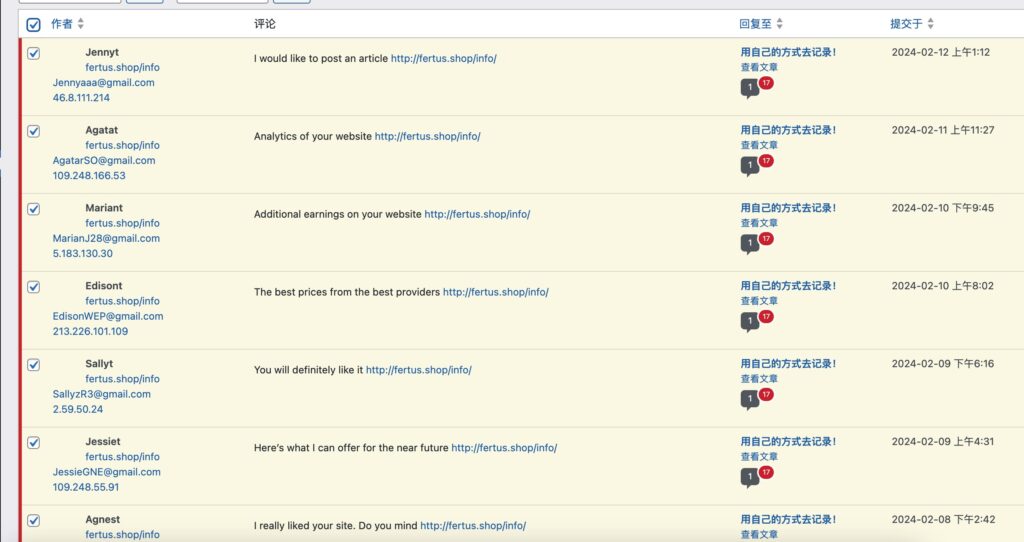Uncheck the select-all comments checkbox in header
Screen dimensions: 1024x542
(x=33, y=25)
